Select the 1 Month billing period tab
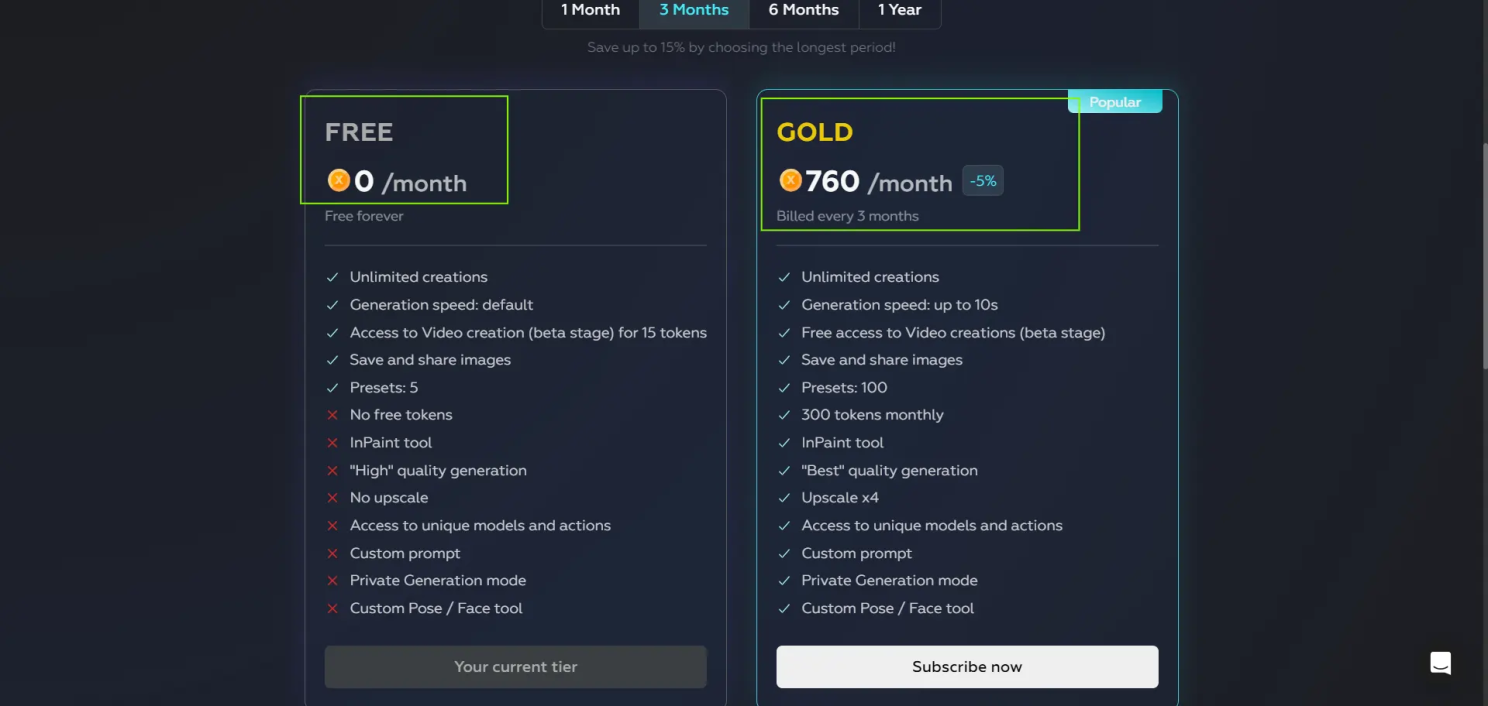Screen dimensions: 1488x706 tap(590, 10)
